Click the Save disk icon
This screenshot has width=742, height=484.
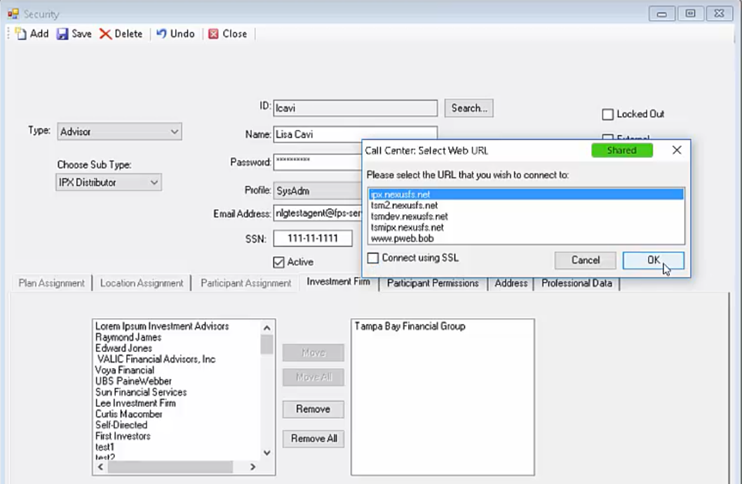[62, 33]
